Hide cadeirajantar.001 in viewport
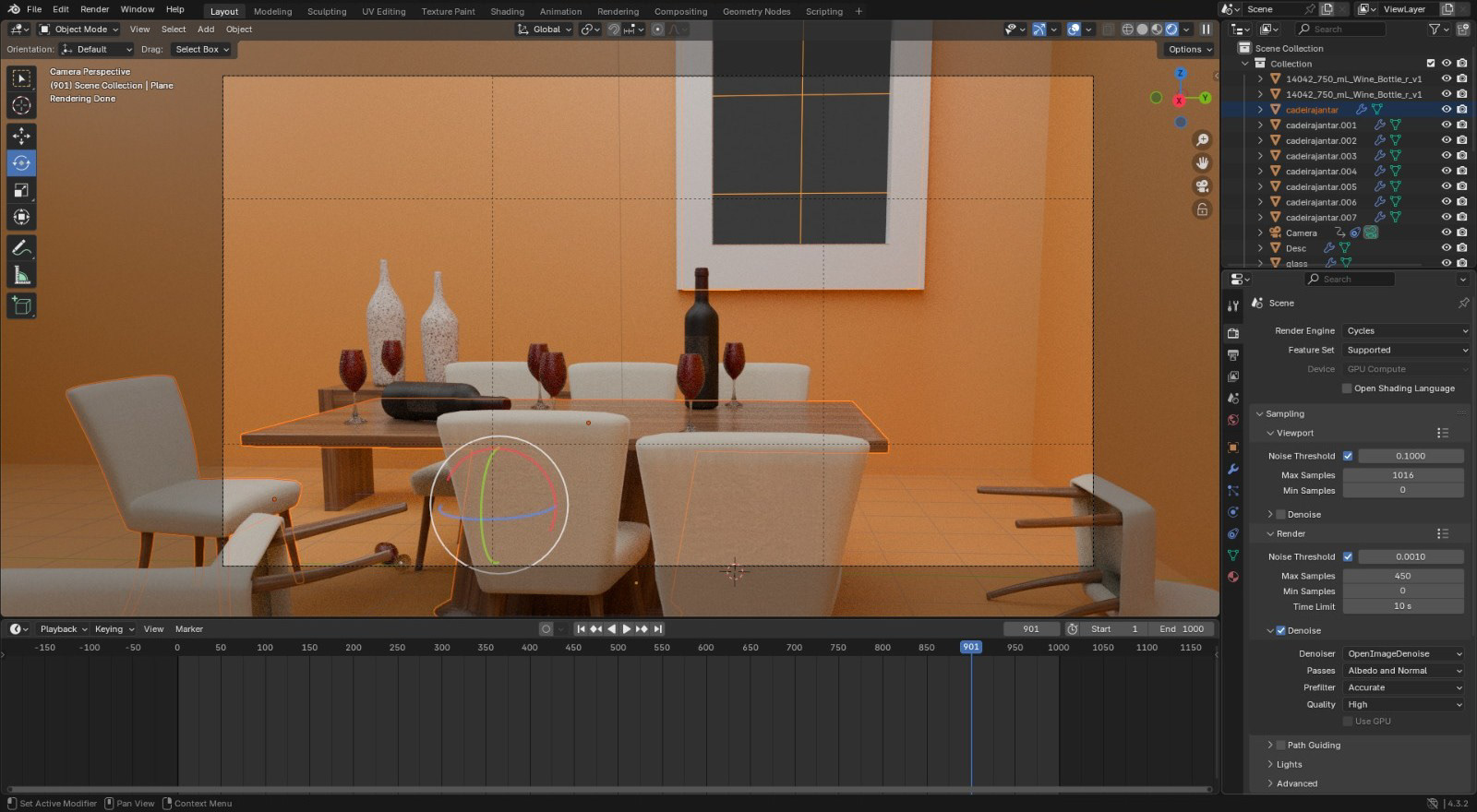This screenshot has width=1477, height=812. click(1447, 125)
